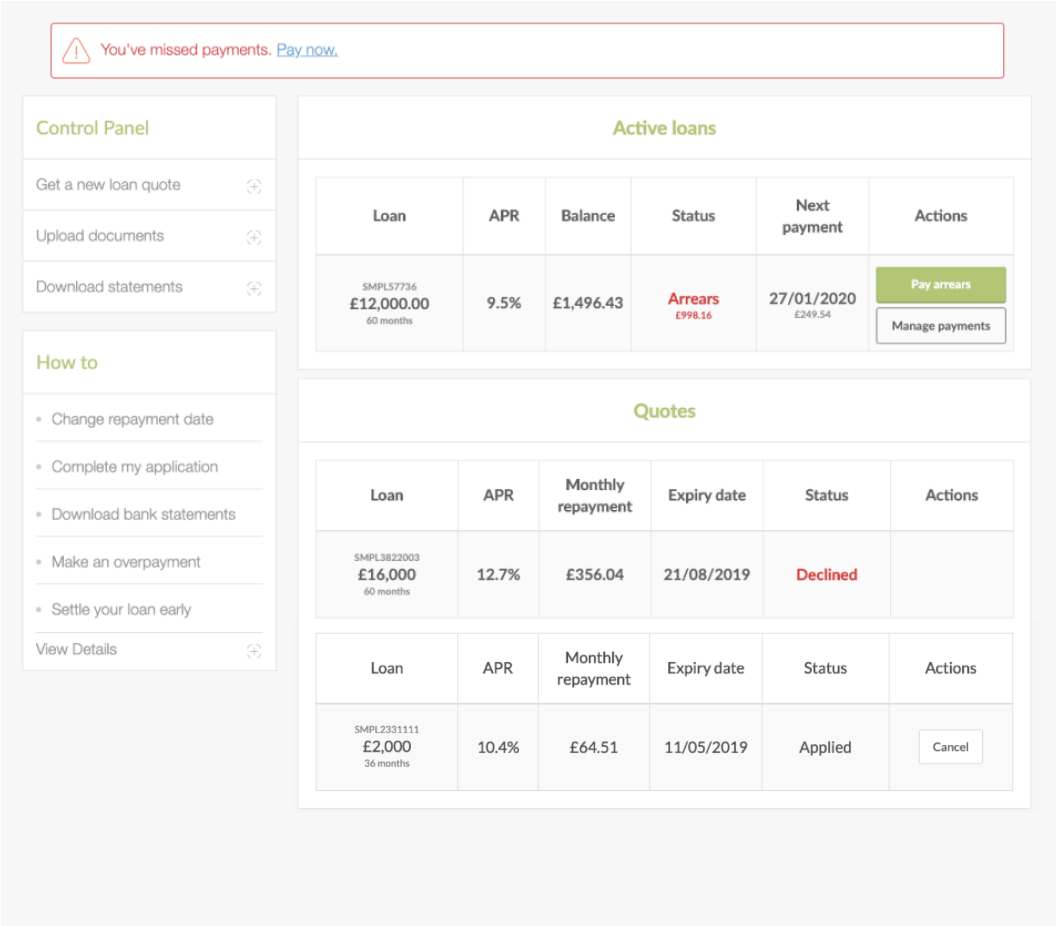
Task: Select the £1,496.43 balance
Action: point(588,303)
